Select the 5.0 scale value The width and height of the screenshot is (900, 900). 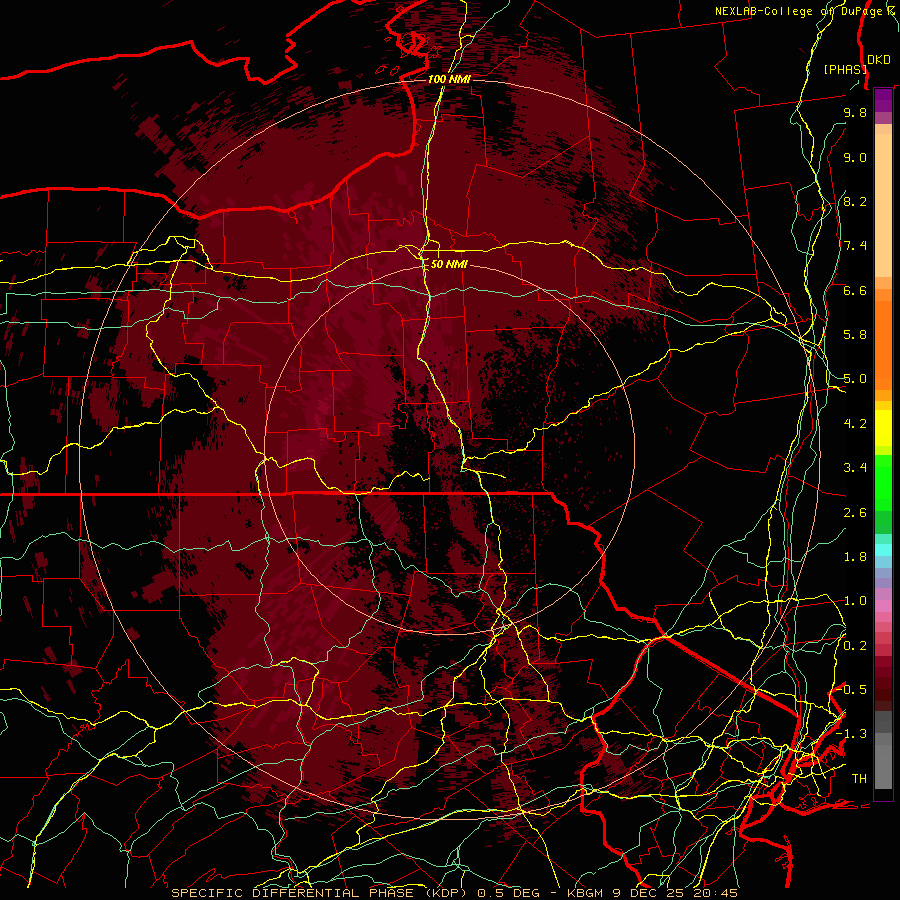(x=855, y=379)
